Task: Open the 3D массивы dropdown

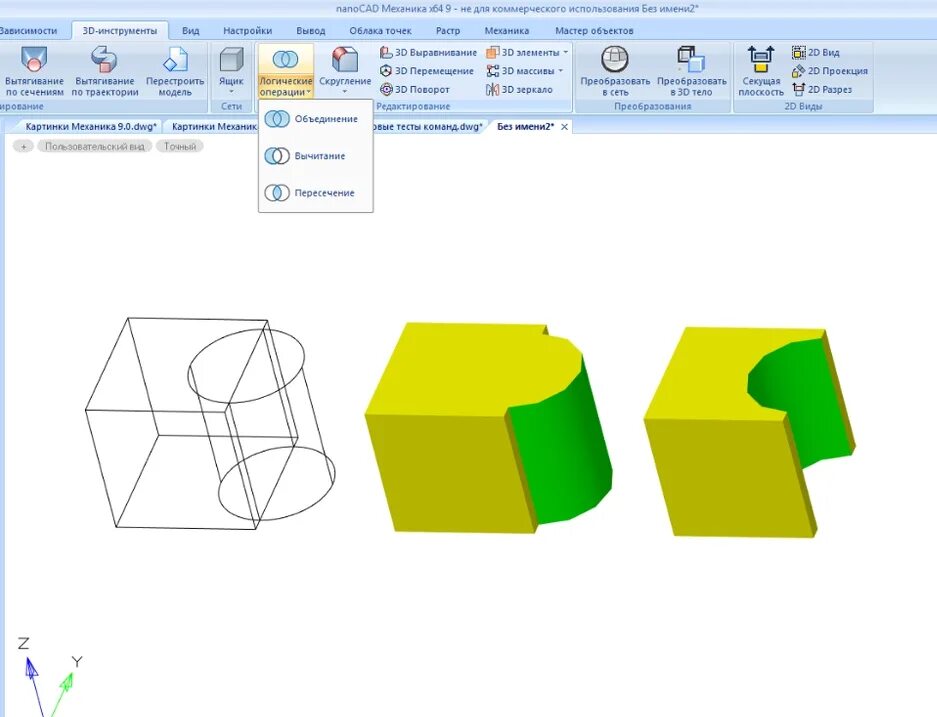Action: pyautogui.click(x=524, y=71)
